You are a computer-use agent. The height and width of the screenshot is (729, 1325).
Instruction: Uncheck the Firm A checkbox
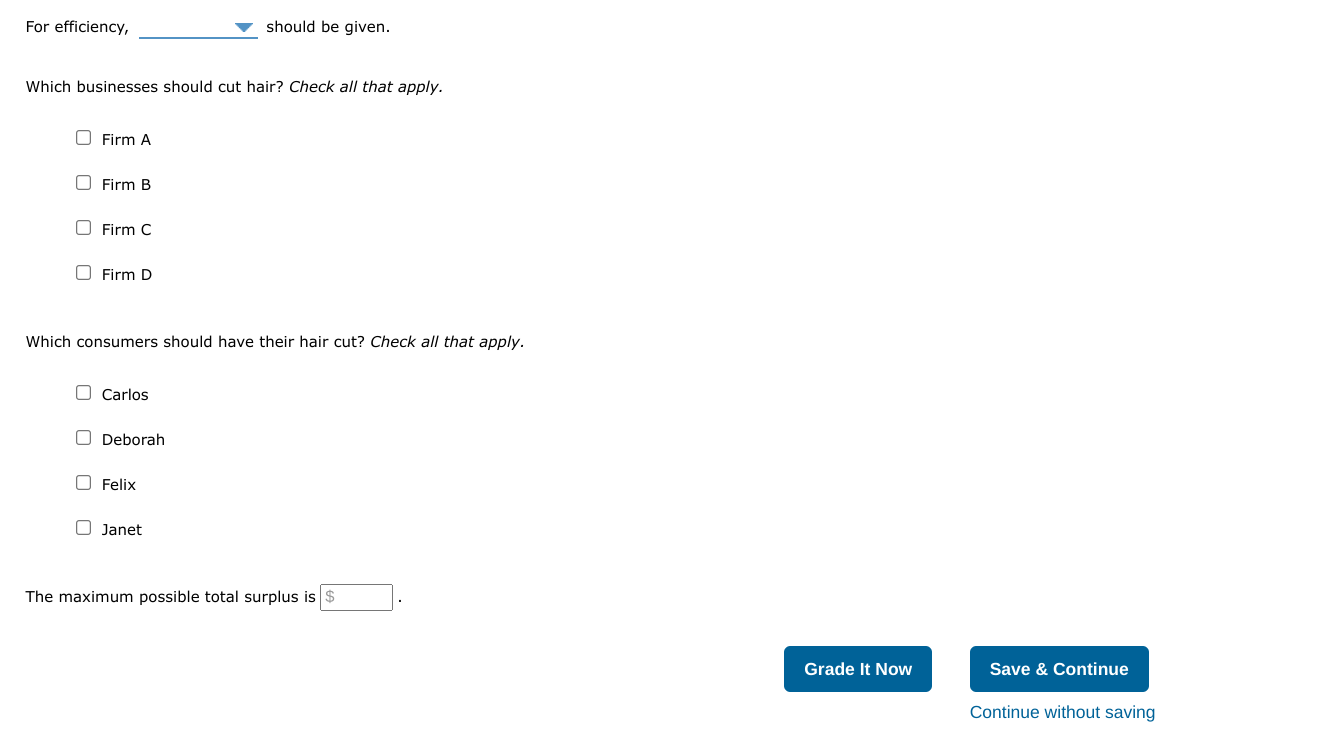[83, 137]
